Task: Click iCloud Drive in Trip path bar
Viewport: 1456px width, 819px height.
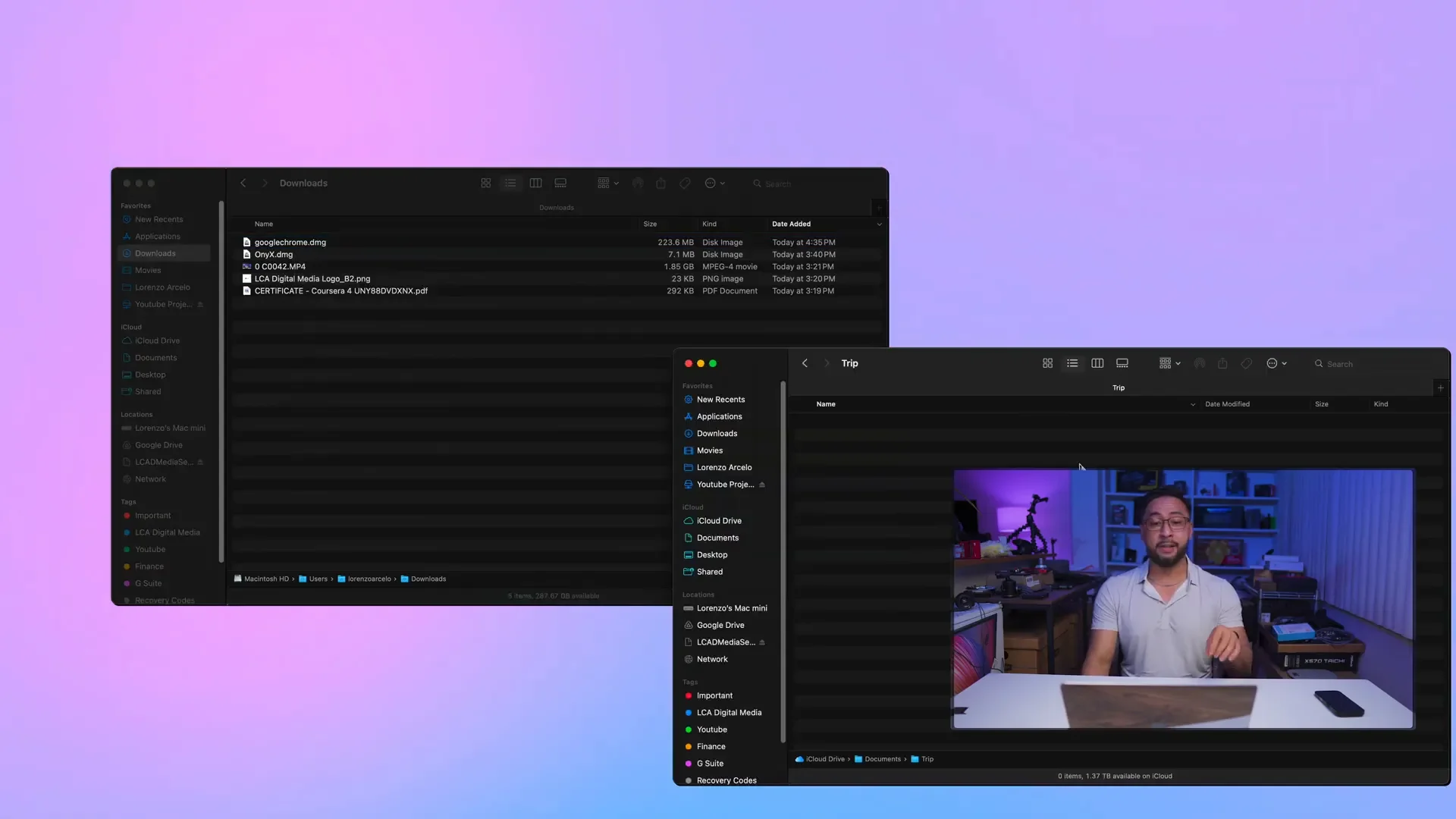Action: click(820, 759)
